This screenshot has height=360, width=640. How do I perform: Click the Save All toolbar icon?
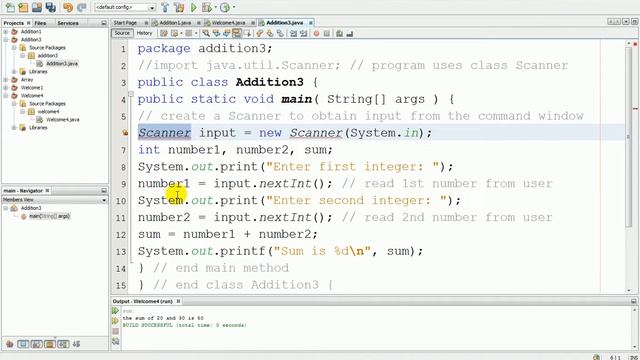[51, 7]
